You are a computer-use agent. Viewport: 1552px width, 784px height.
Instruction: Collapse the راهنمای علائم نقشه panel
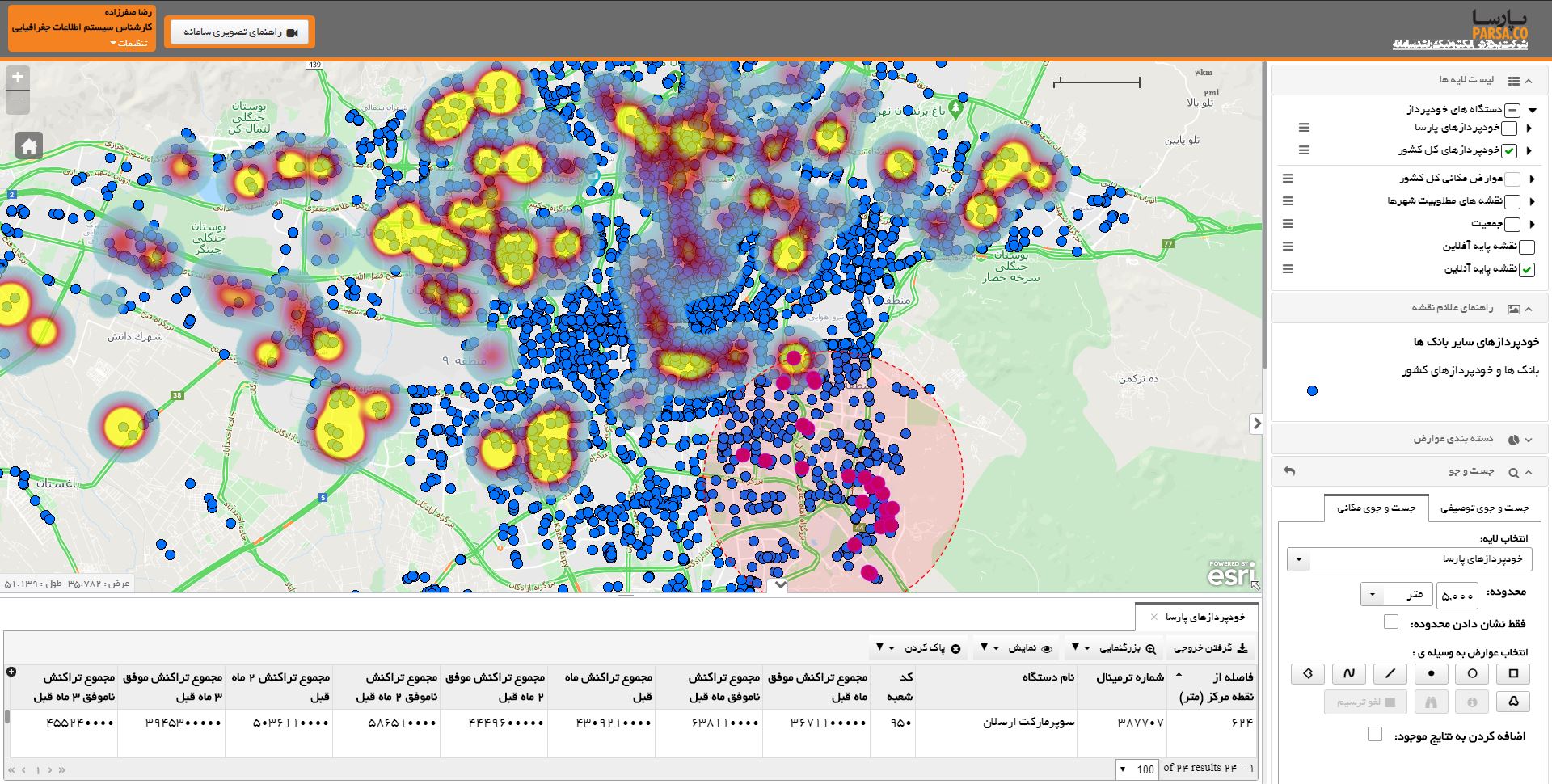coord(1529,309)
